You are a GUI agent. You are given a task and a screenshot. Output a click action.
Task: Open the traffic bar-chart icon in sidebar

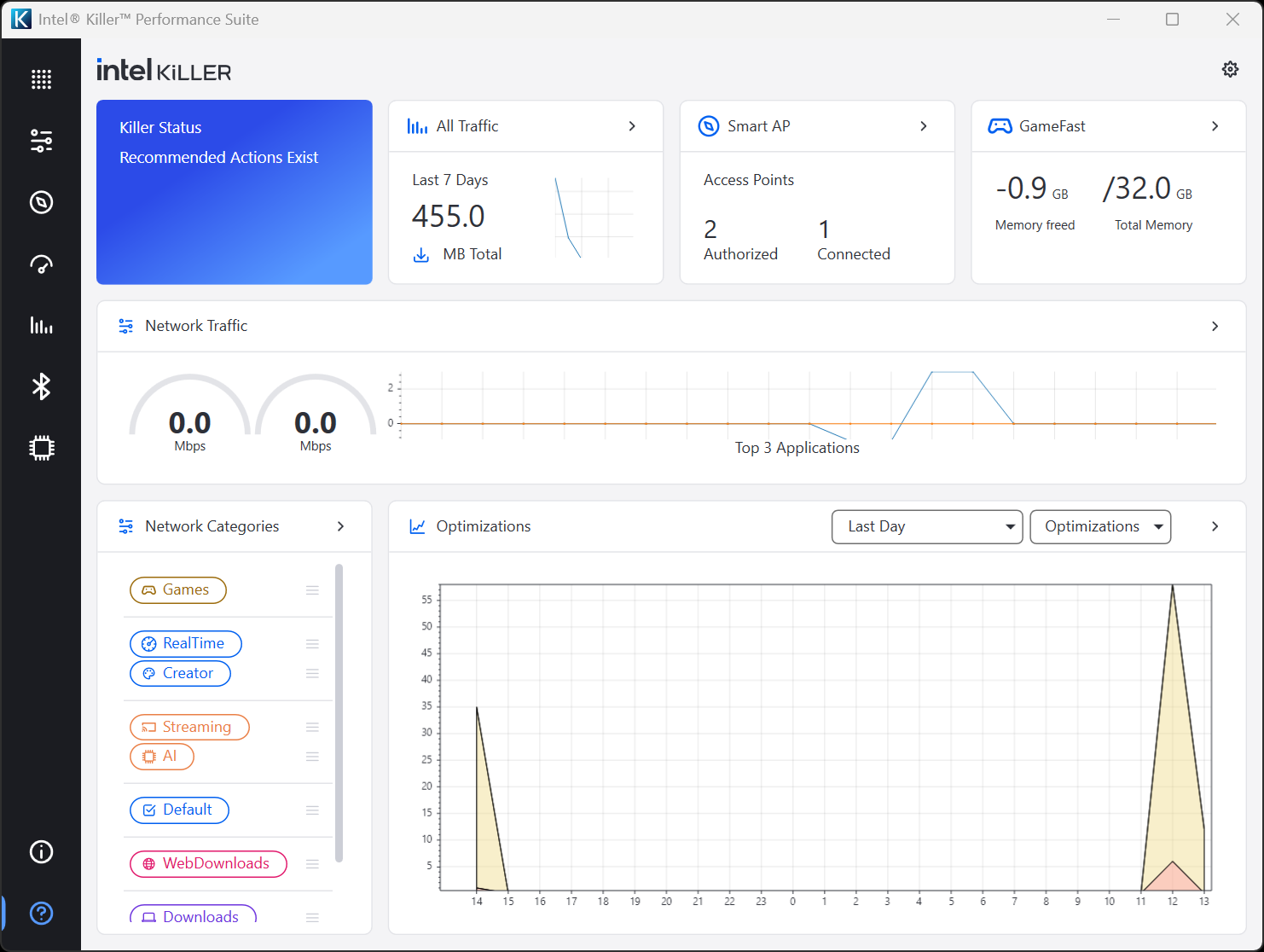pyautogui.click(x=41, y=325)
